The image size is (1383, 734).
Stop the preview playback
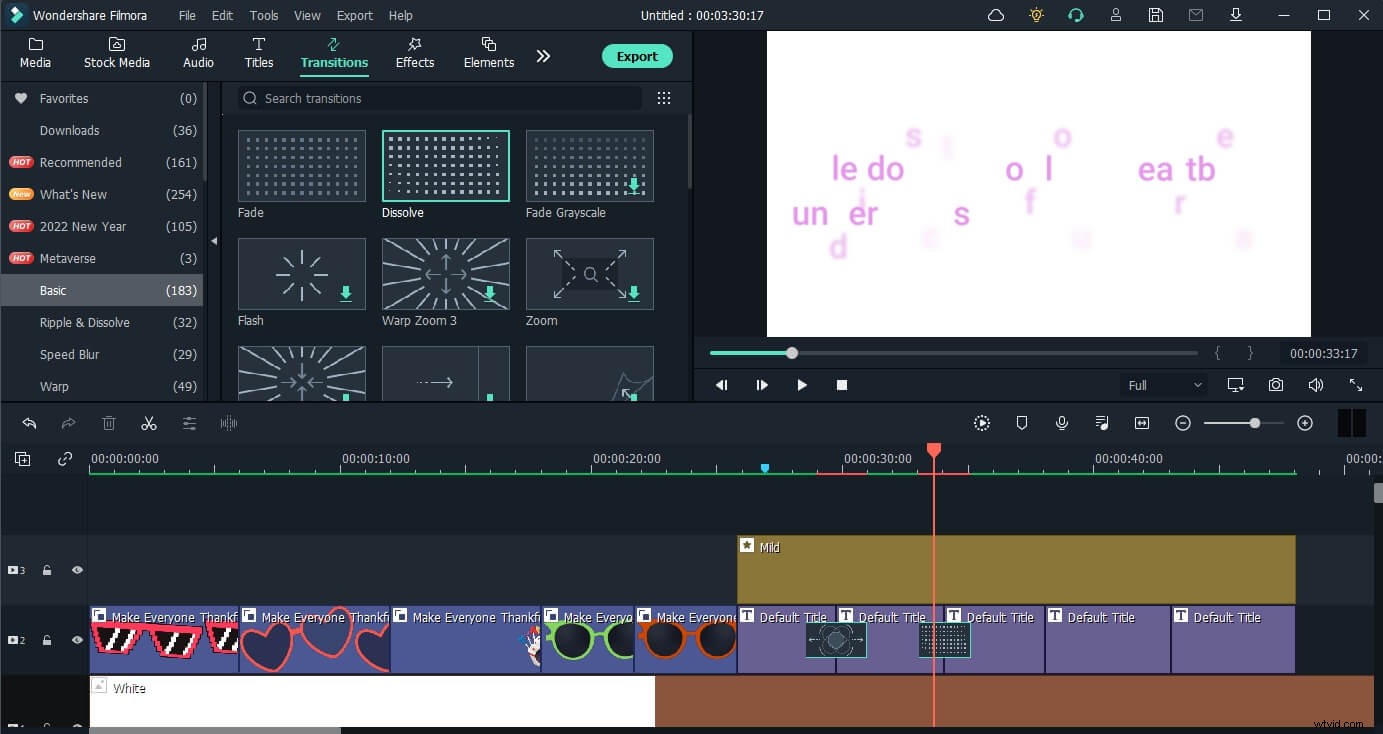842,385
